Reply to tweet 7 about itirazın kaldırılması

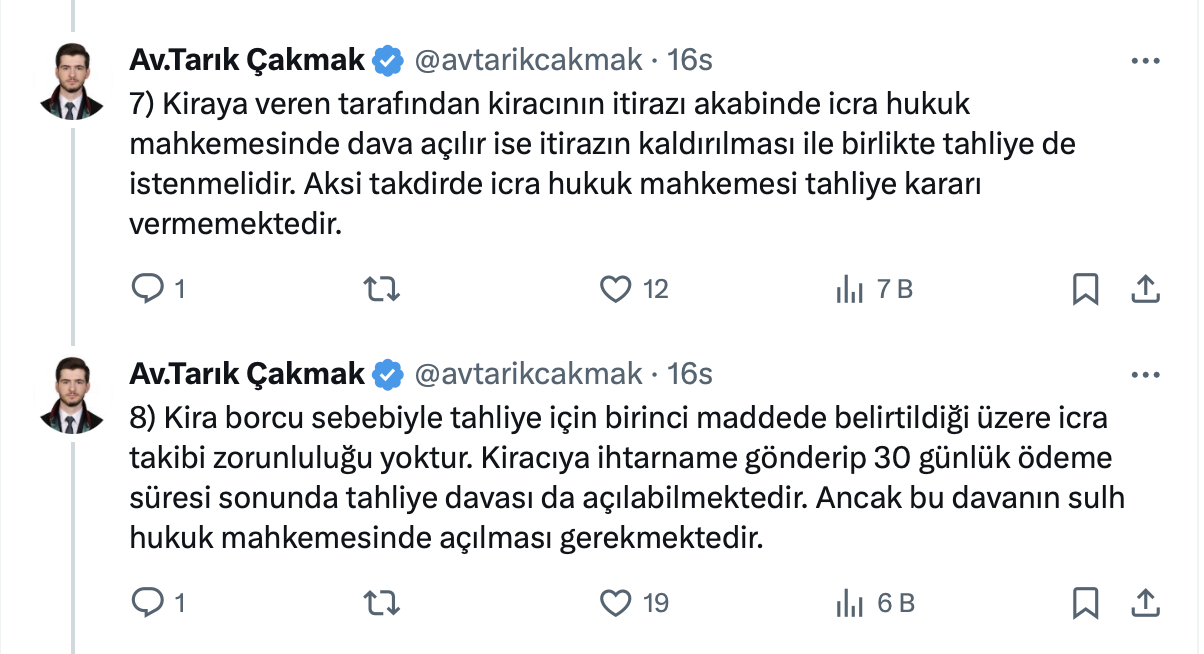click(148, 289)
